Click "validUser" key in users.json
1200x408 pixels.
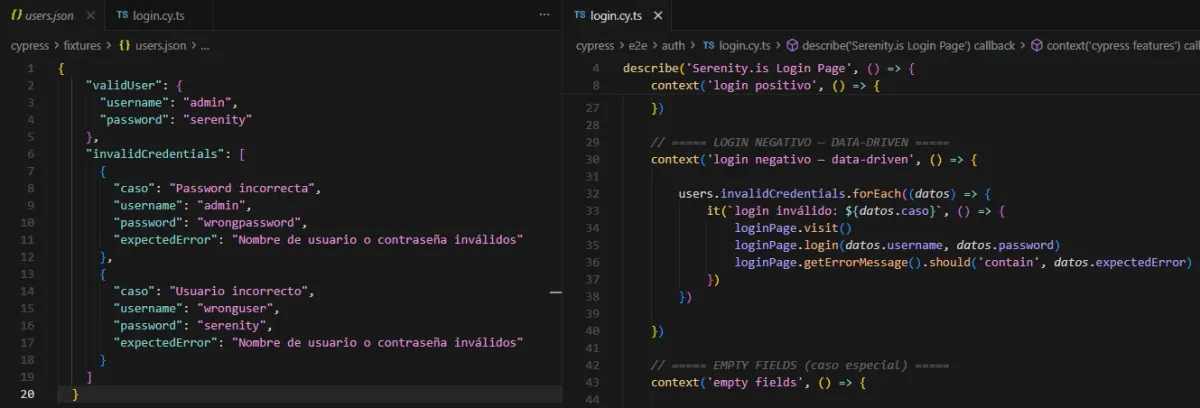[124, 86]
